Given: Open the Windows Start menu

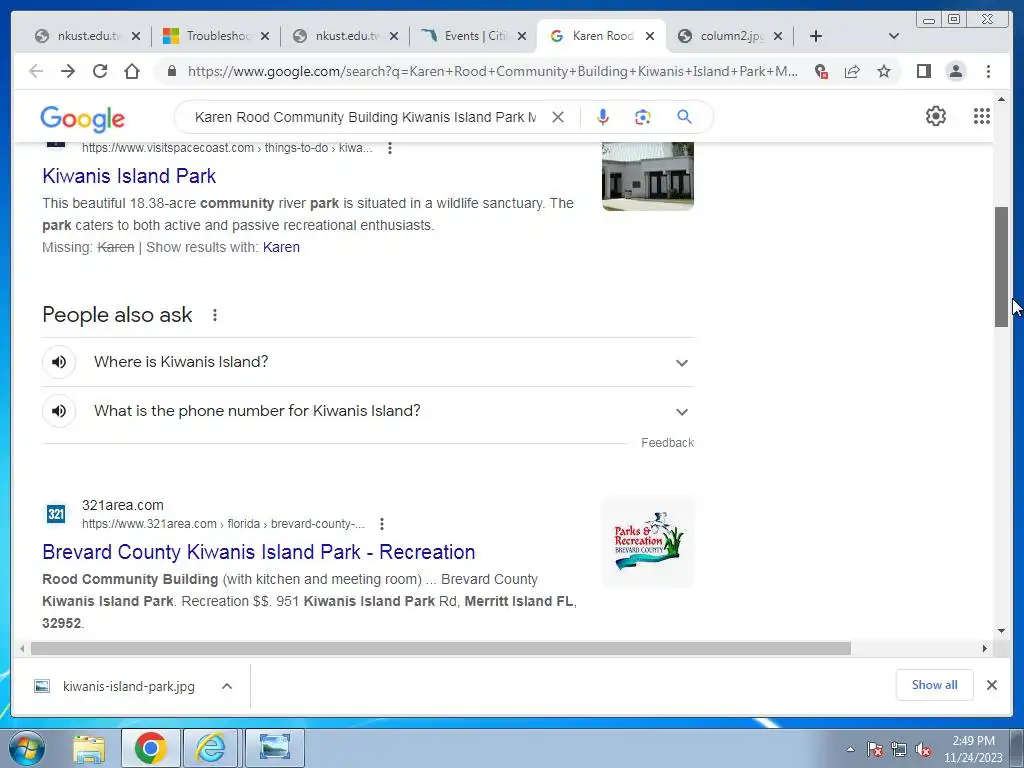Looking at the screenshot, I should (x=27, y=748).
